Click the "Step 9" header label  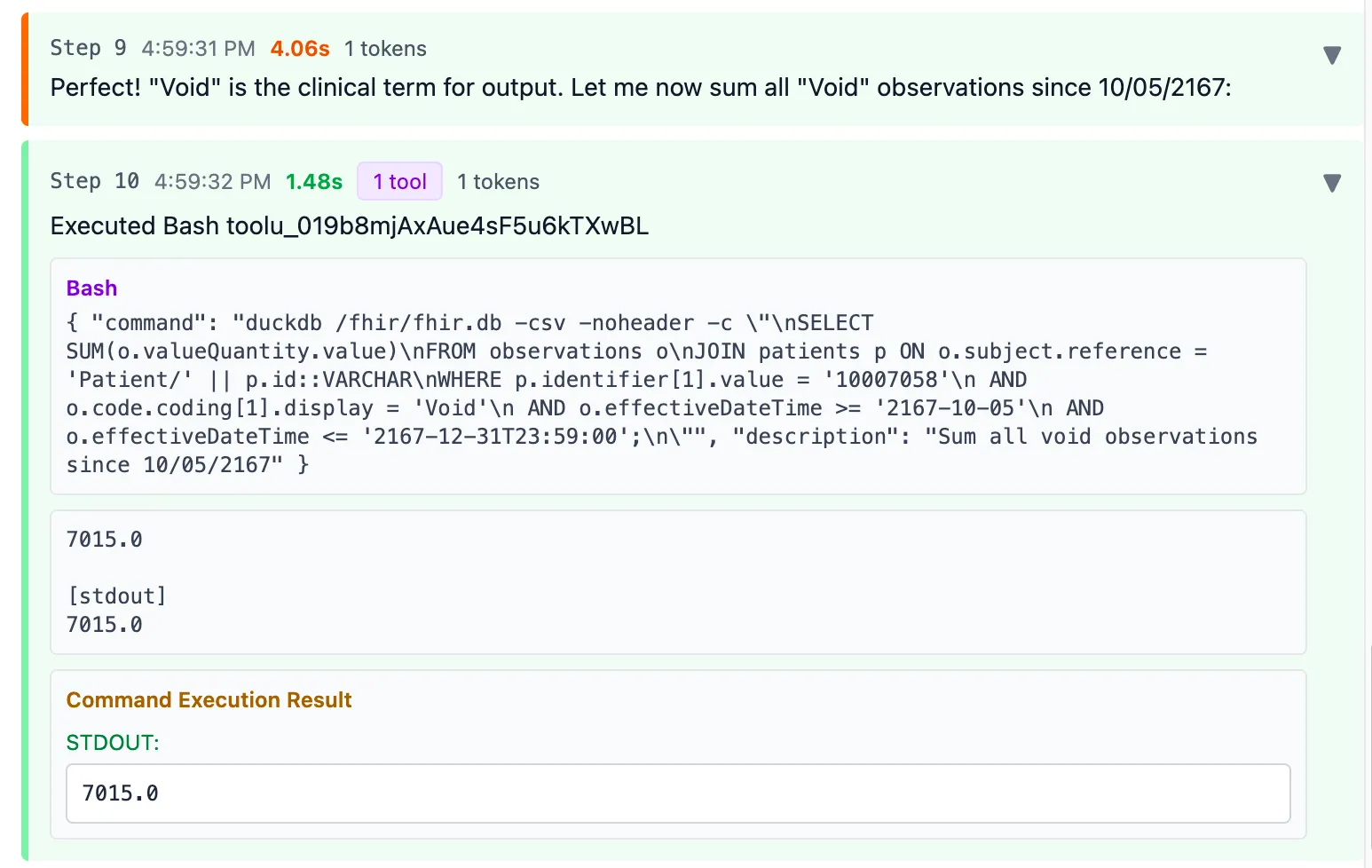[88, 48]
